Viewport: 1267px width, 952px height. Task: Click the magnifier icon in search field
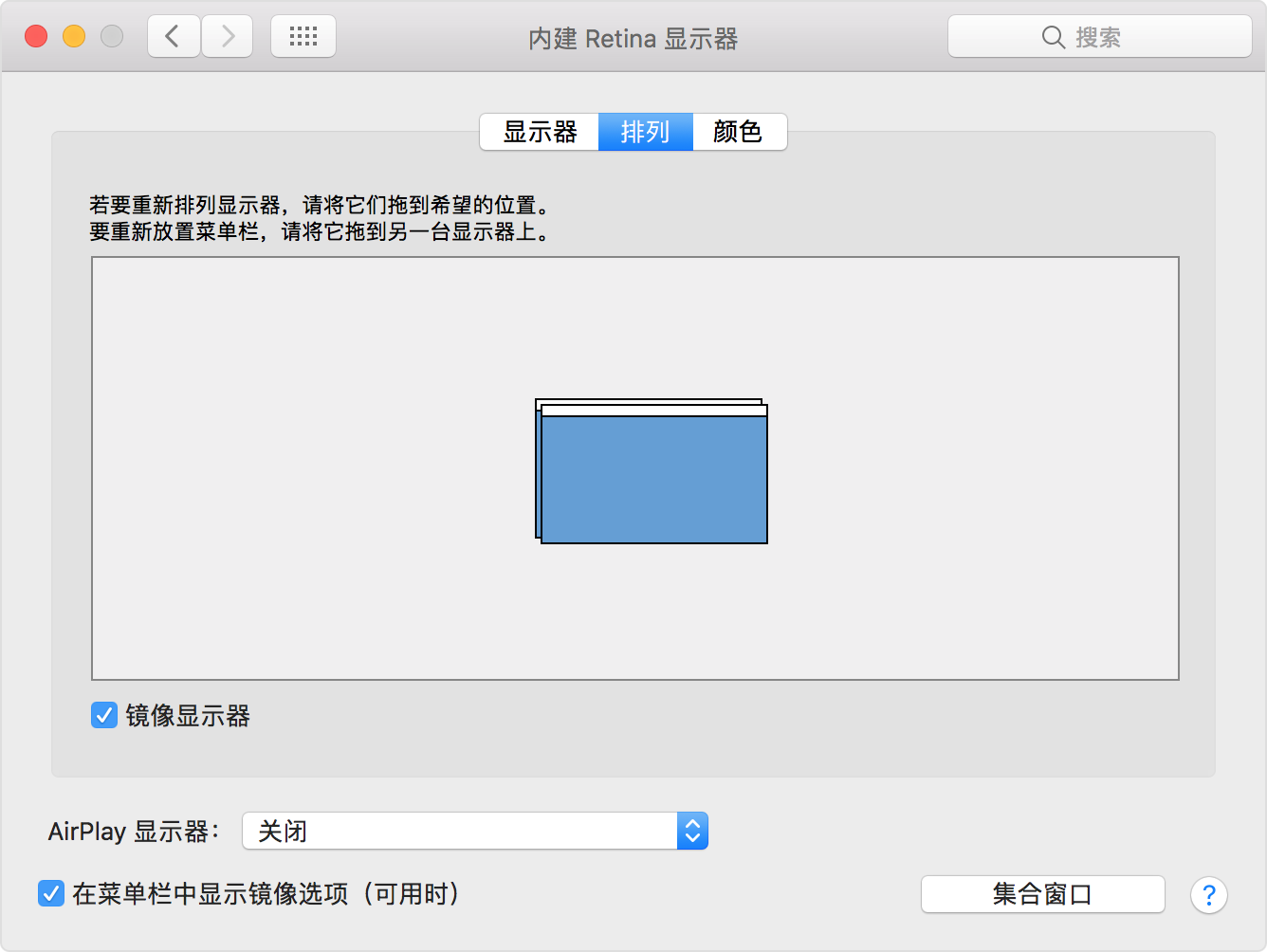tap(1053, 37)
